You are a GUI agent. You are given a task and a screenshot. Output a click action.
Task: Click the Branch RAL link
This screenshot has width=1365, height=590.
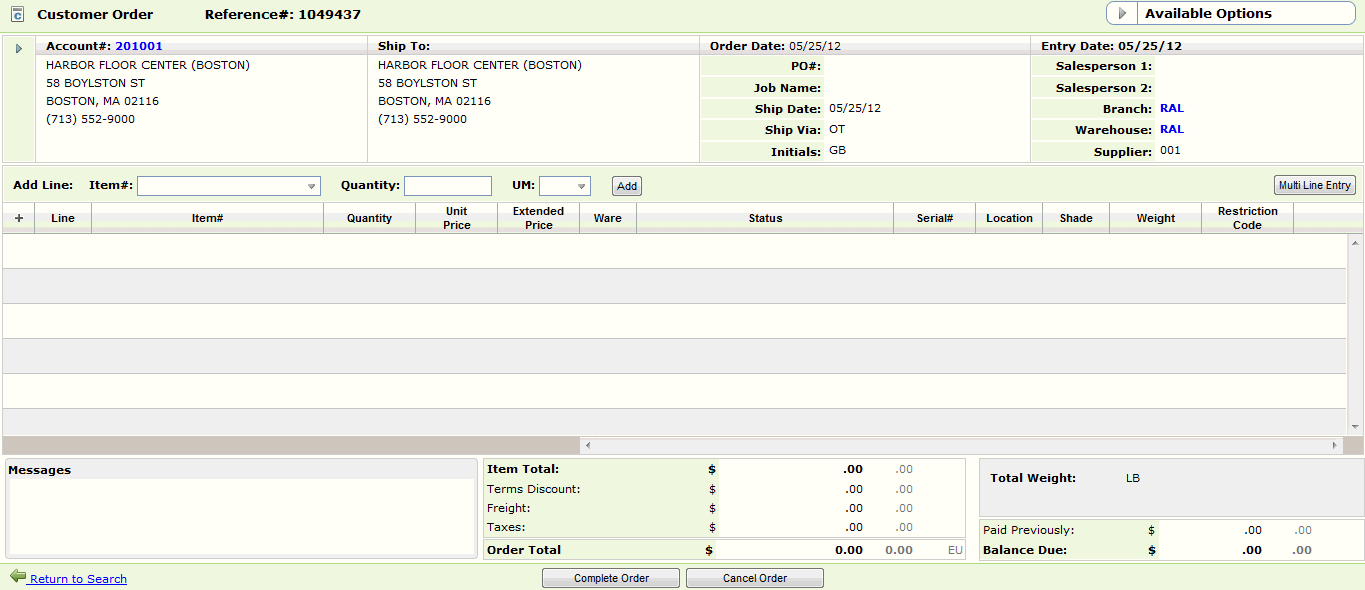(1171, 108)
